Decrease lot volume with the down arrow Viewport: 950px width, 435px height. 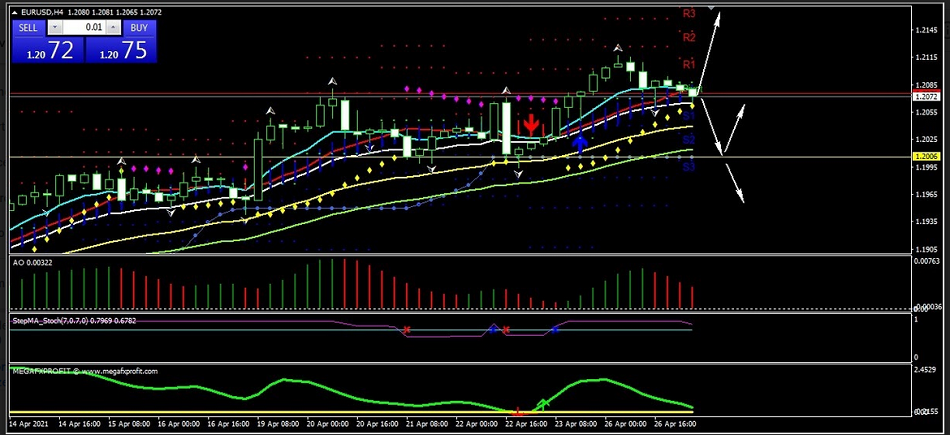click(54, 28)
